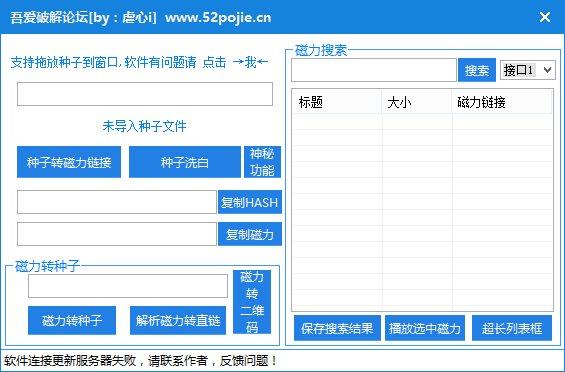Click the 磁力链接 column header
This screenshot has height=372, width=565.
tap(502, 102)
